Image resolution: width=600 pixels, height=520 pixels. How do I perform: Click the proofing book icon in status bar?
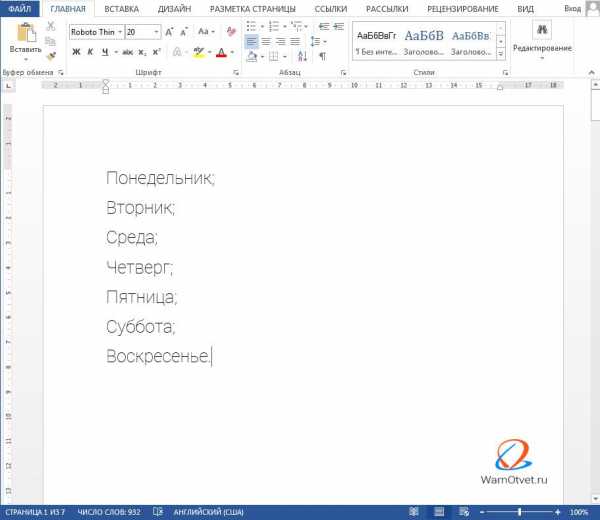(158, 512)
